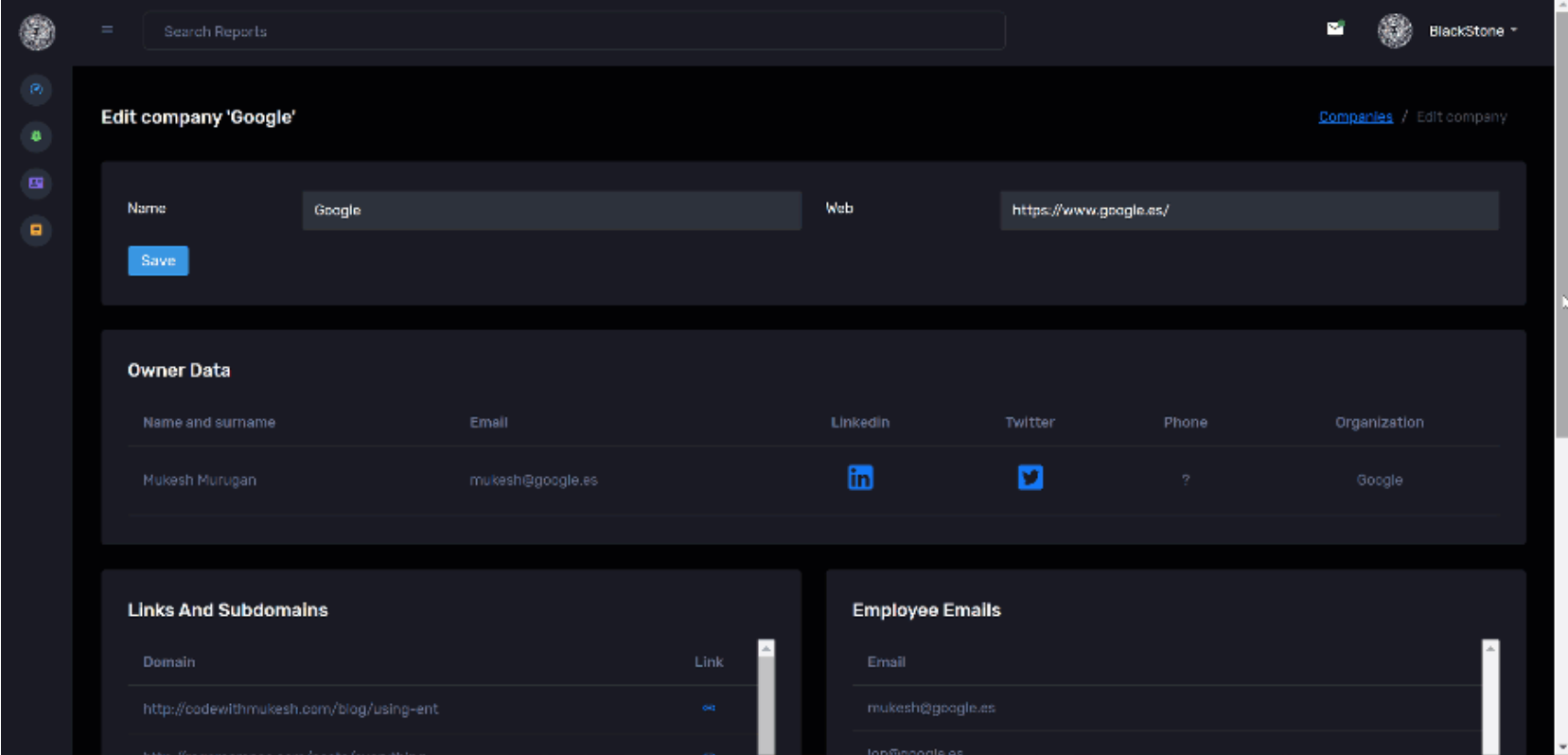This screenshot has height=755, width=1568.
Task: Click the Twitter column header
Action: 1030,422
